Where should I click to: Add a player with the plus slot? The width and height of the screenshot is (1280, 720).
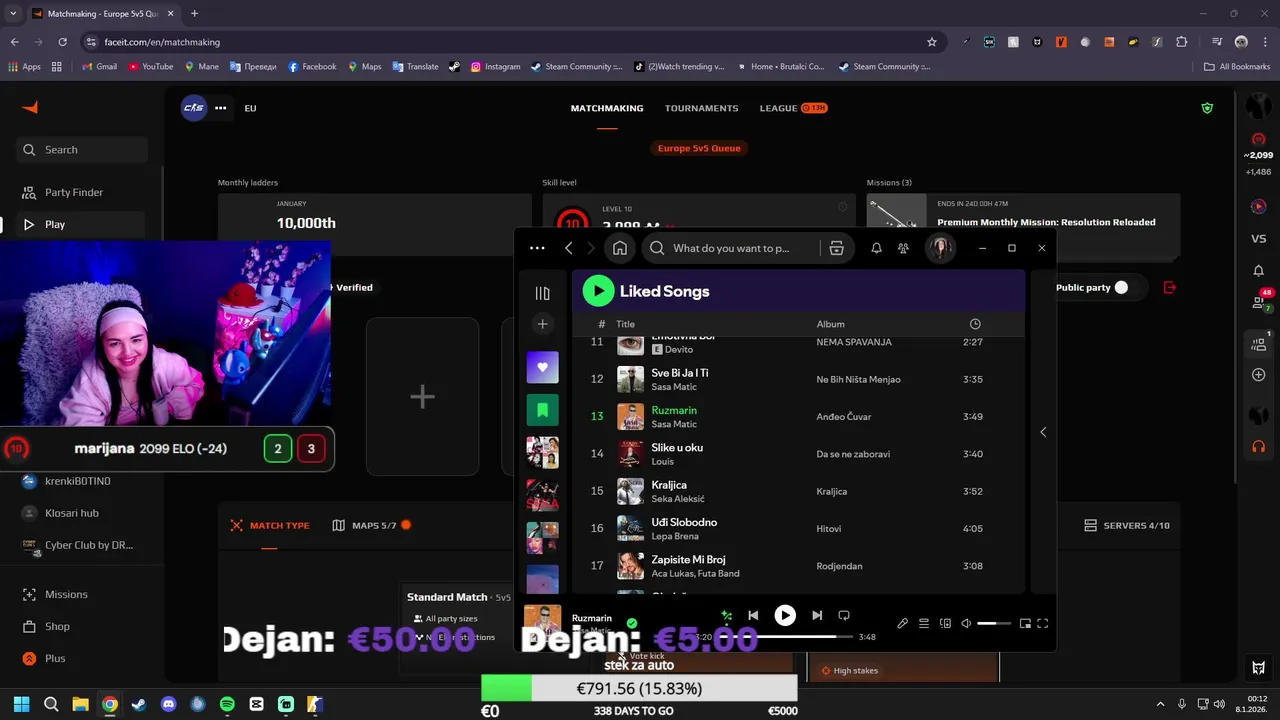[422, 396]
